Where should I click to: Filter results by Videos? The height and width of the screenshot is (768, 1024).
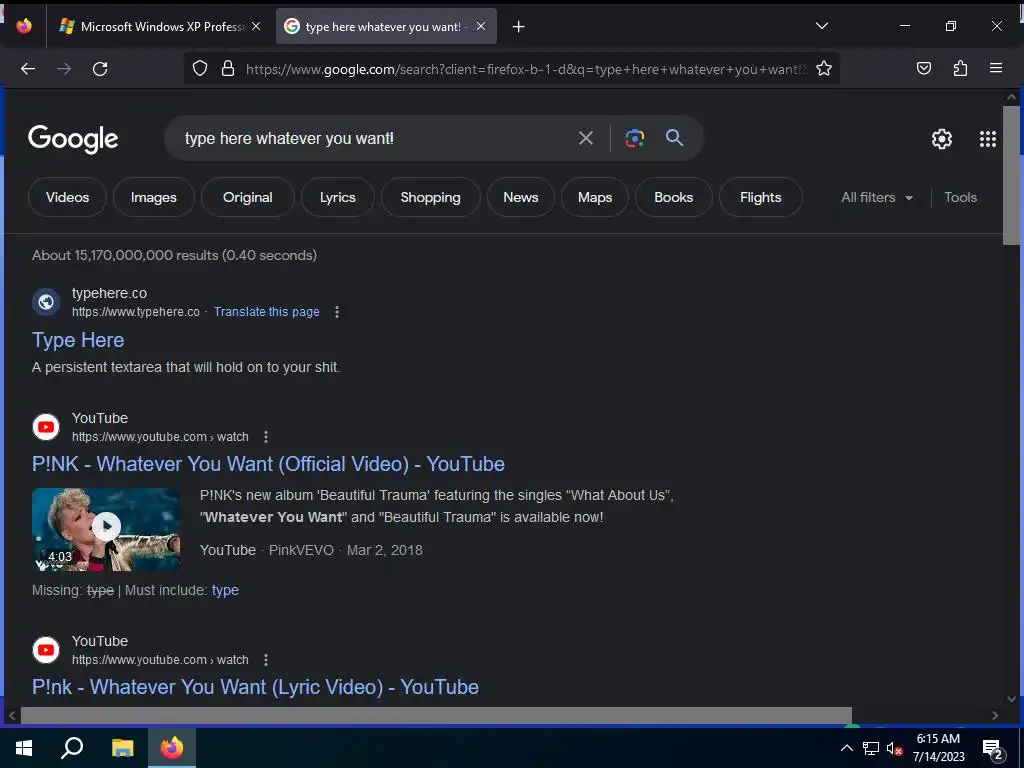[x=67, y=197]
